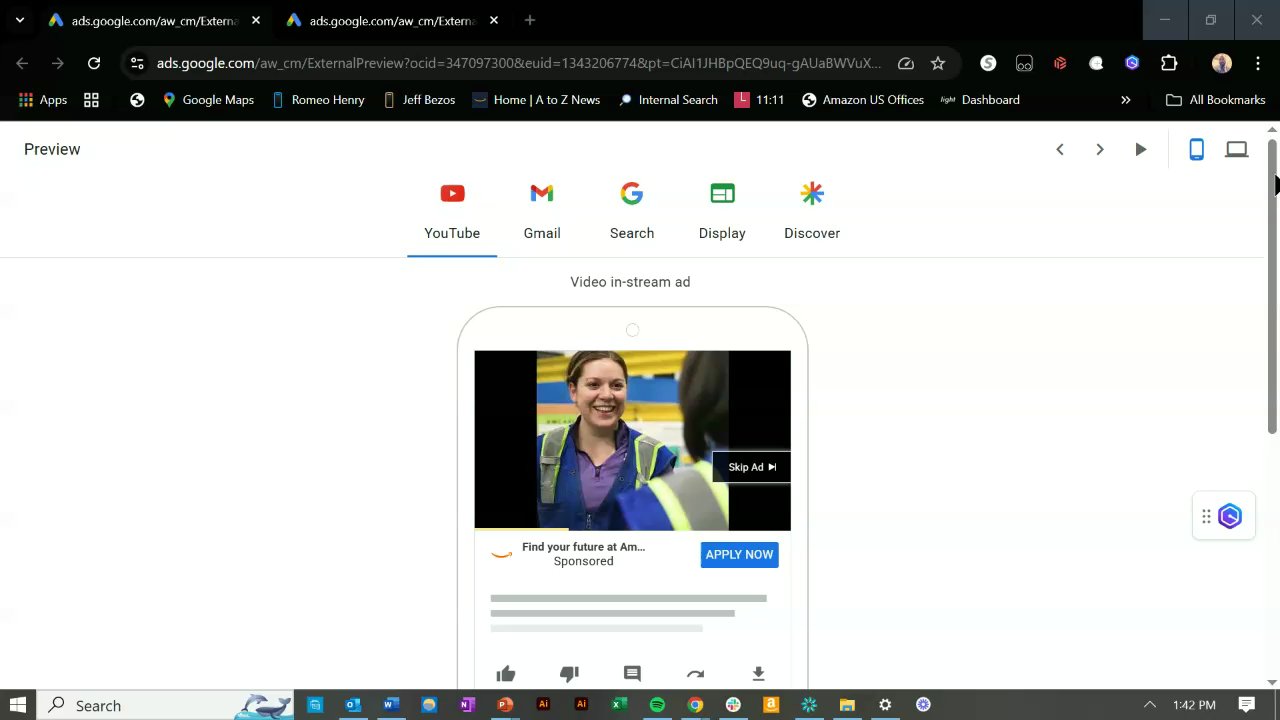This screenshot has width=1280, height=720.
Task: Show hidden system tray icons
Action: pos(1150,705)
